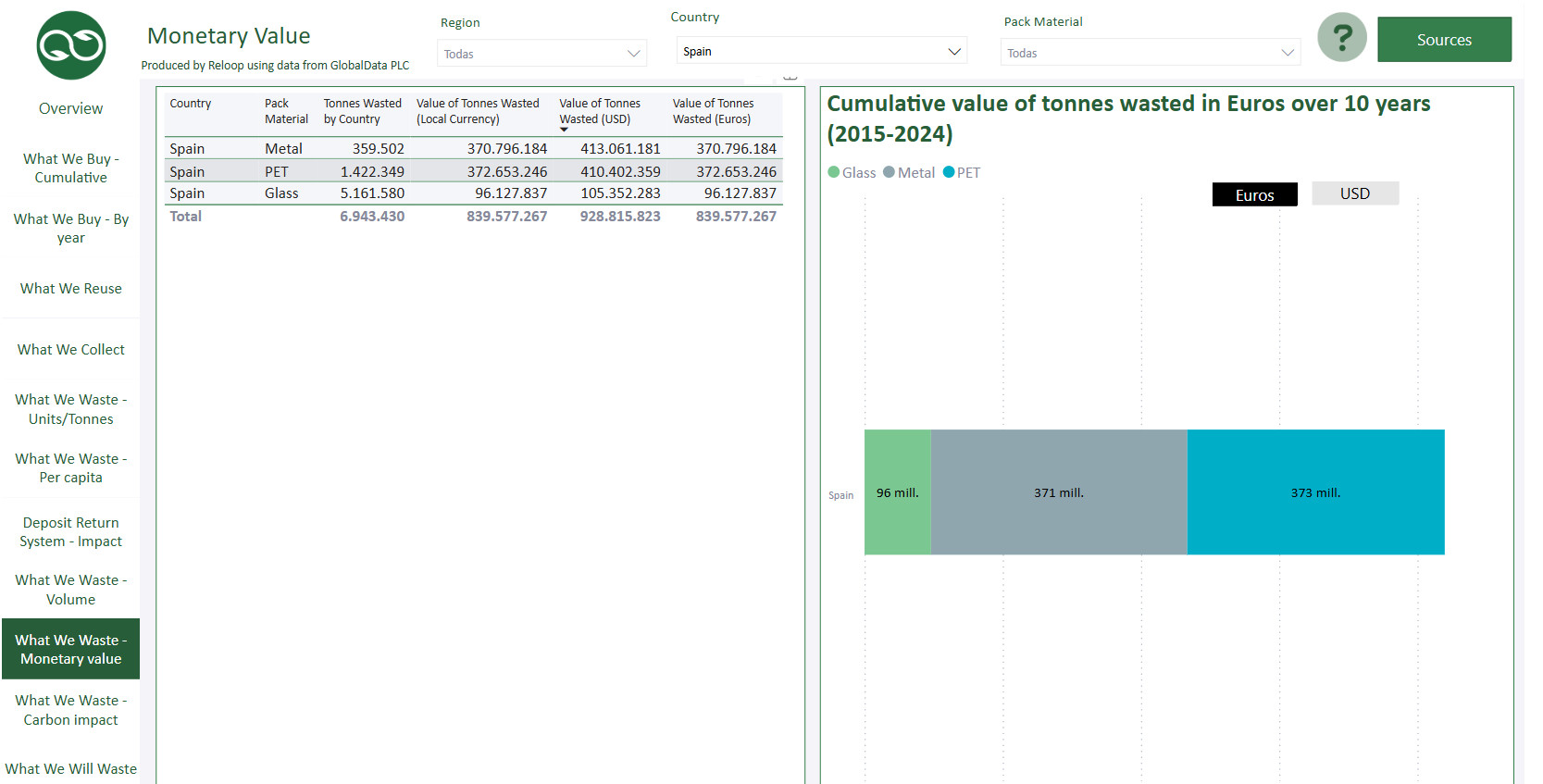
Task: Click the Spain axis label in chart
Action: tap(840, 495)
